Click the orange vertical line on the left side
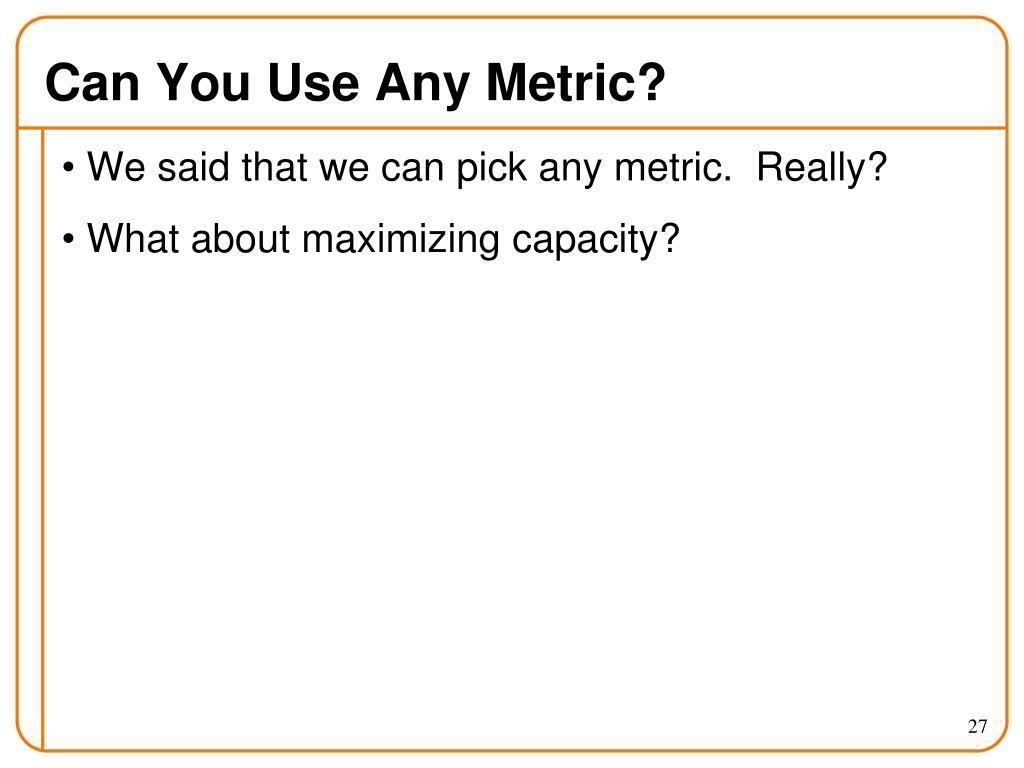The width and height of the screenshot is (1024, 768). (x=42, y=439)
